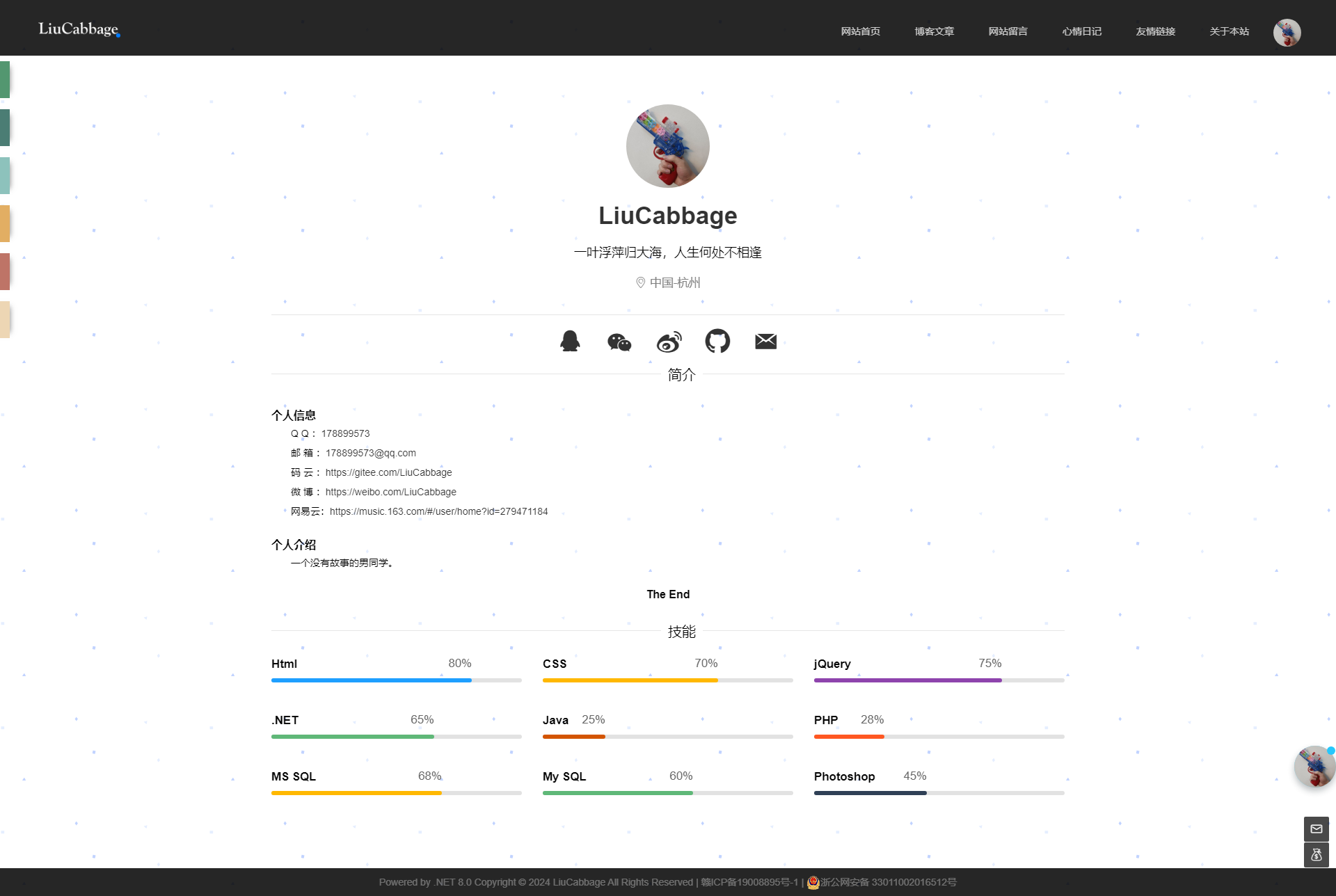Image resolution: width=1336 pixels, height=896 pixels.
Task: Go to 博客文章 menu item
Action: 934,31
